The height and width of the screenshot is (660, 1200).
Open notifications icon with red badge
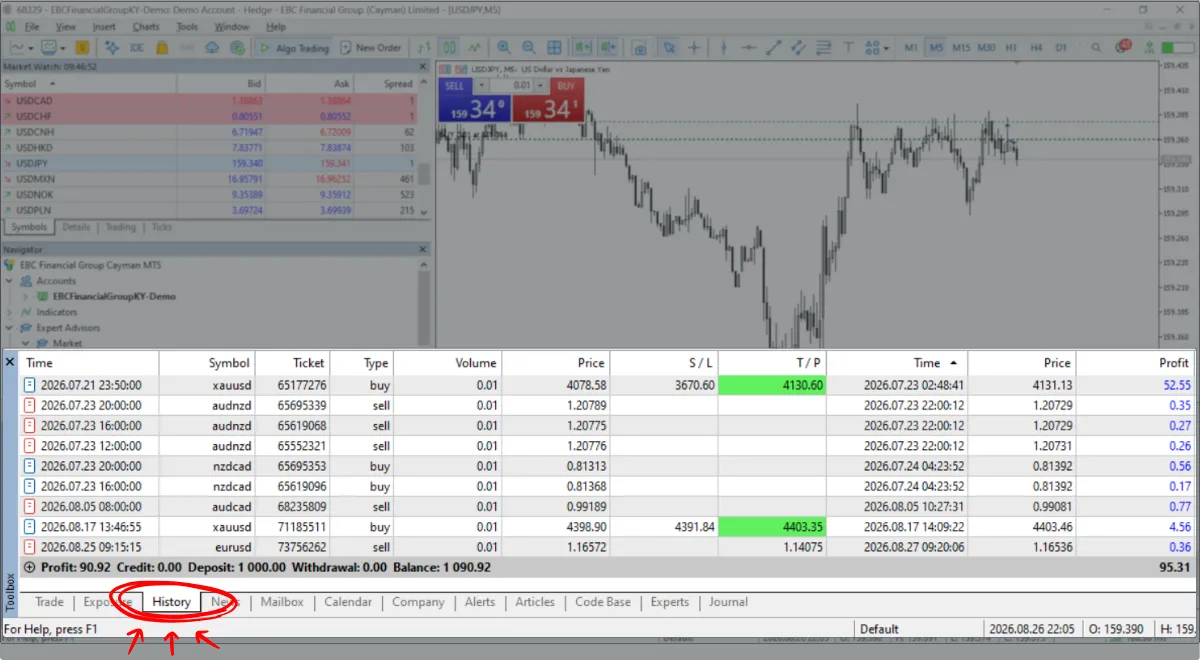[1123, 47]
